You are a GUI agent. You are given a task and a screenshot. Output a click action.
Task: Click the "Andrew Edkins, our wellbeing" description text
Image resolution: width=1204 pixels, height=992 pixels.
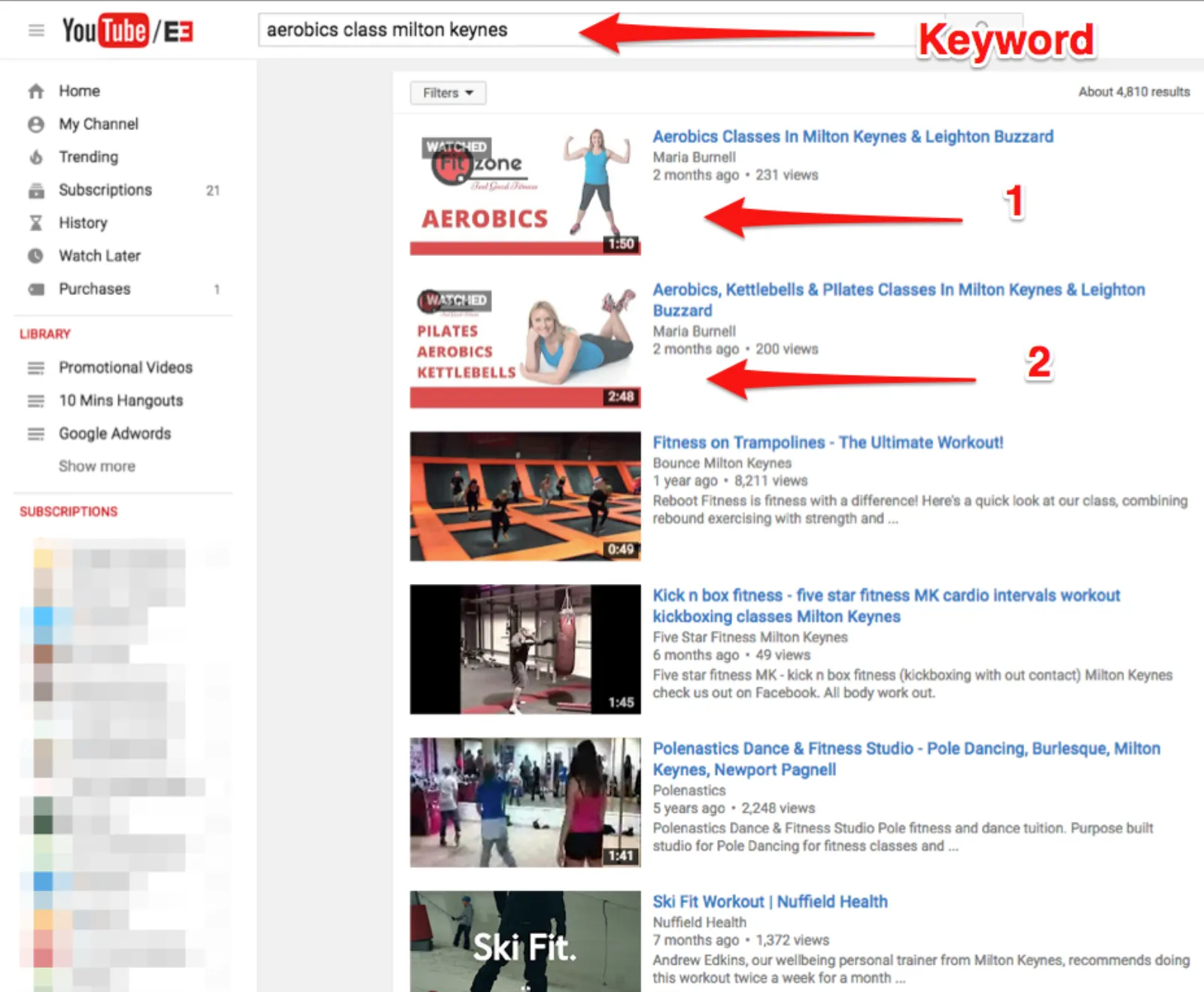[921, 969]
